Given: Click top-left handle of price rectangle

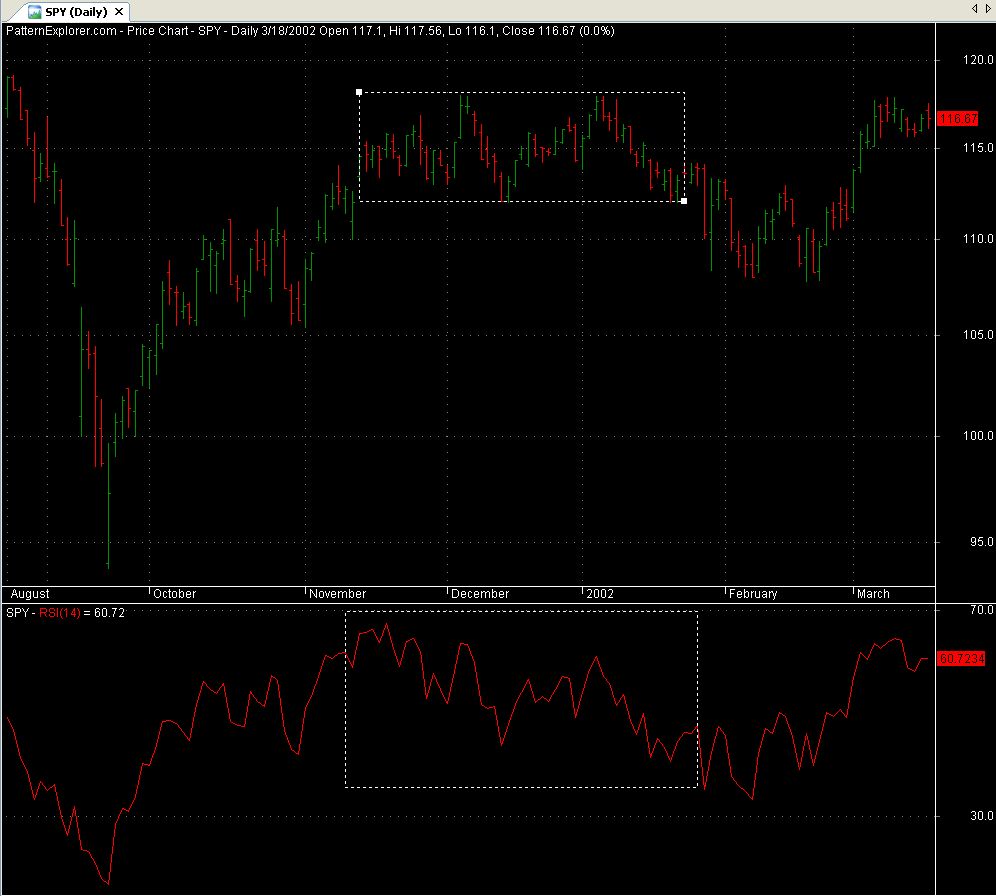Looking at the screenshot, I should tap(359, 92).
